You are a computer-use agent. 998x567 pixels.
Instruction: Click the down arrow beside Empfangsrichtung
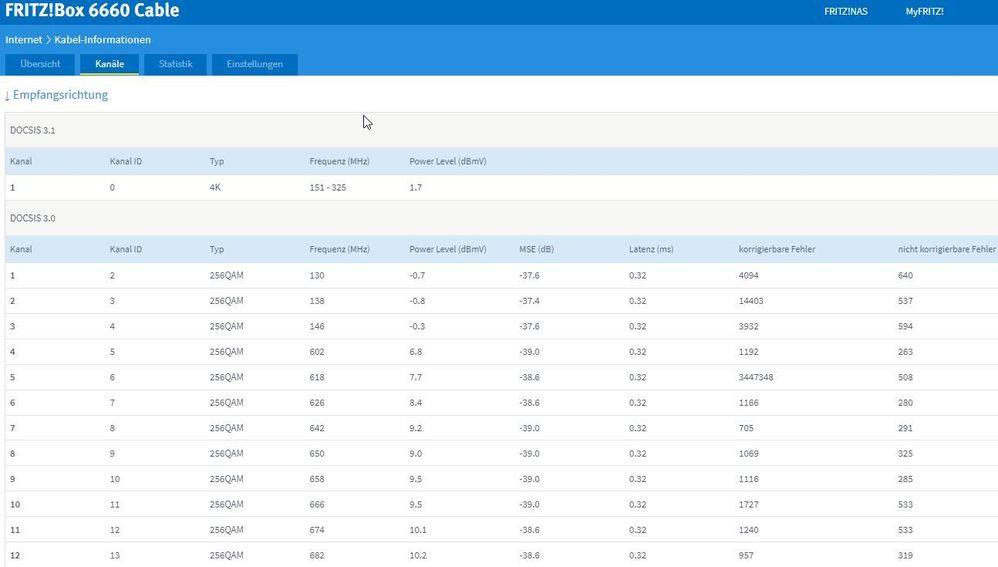click(8, 95)
